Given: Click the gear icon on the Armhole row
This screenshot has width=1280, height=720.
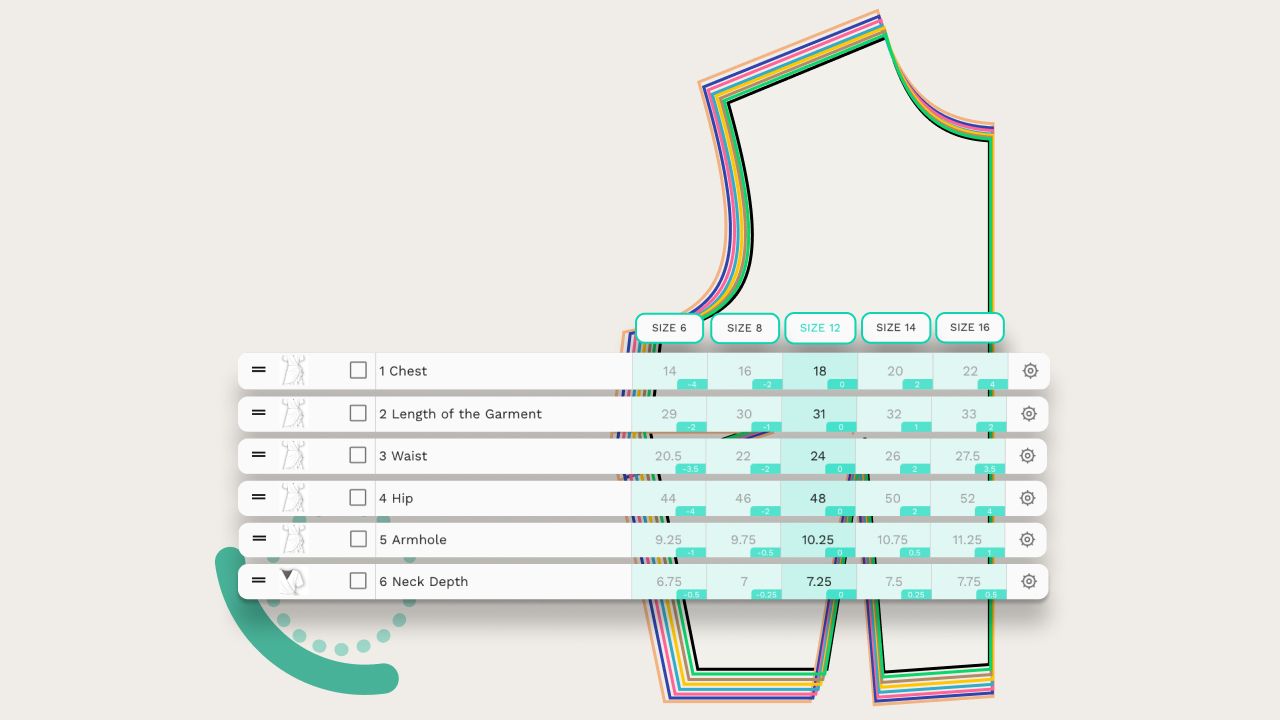Looking at the screenshot, I should 1027,539.
